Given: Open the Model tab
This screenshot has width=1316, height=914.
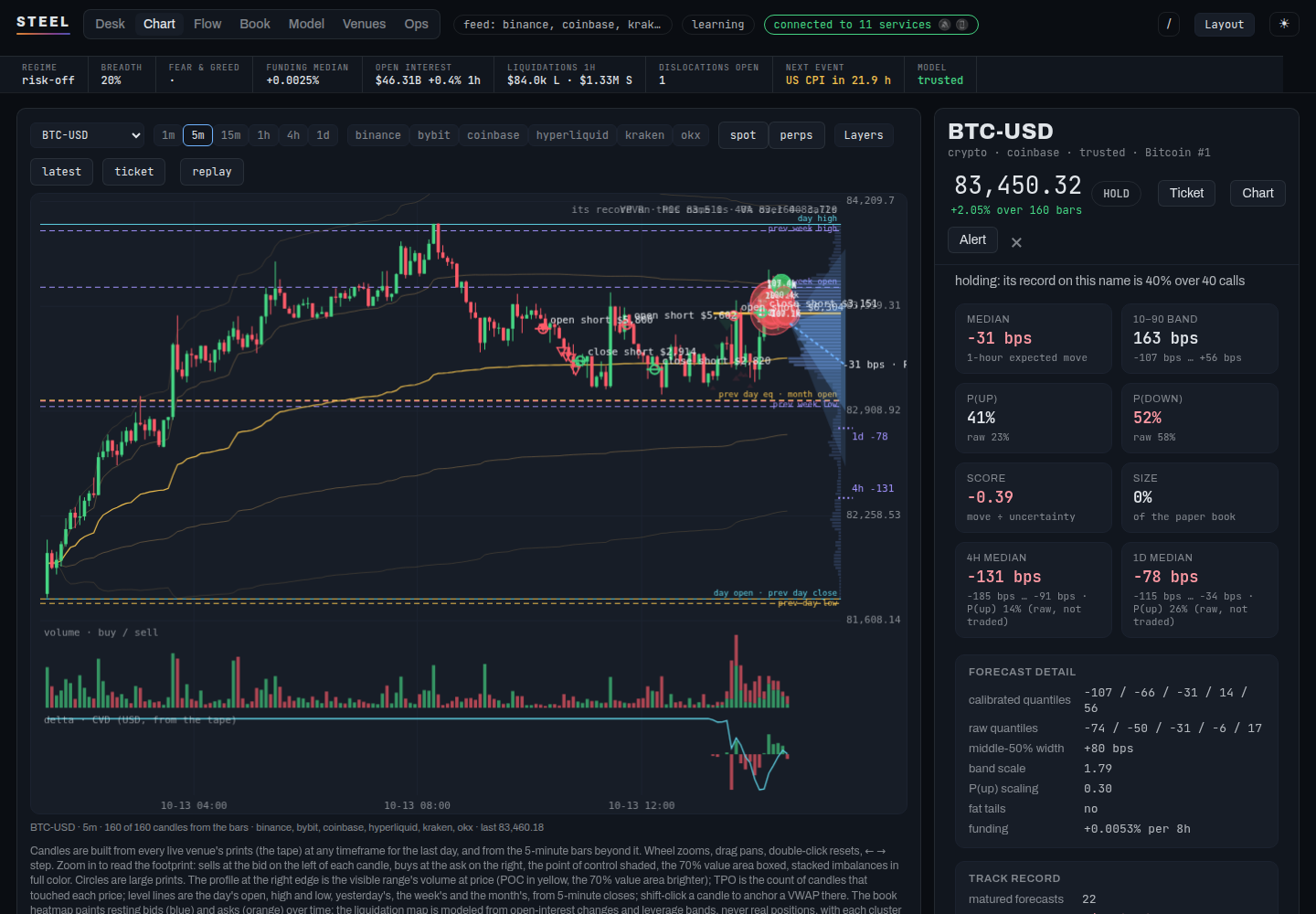Looking at the screenshot, I should click(306, 24).
